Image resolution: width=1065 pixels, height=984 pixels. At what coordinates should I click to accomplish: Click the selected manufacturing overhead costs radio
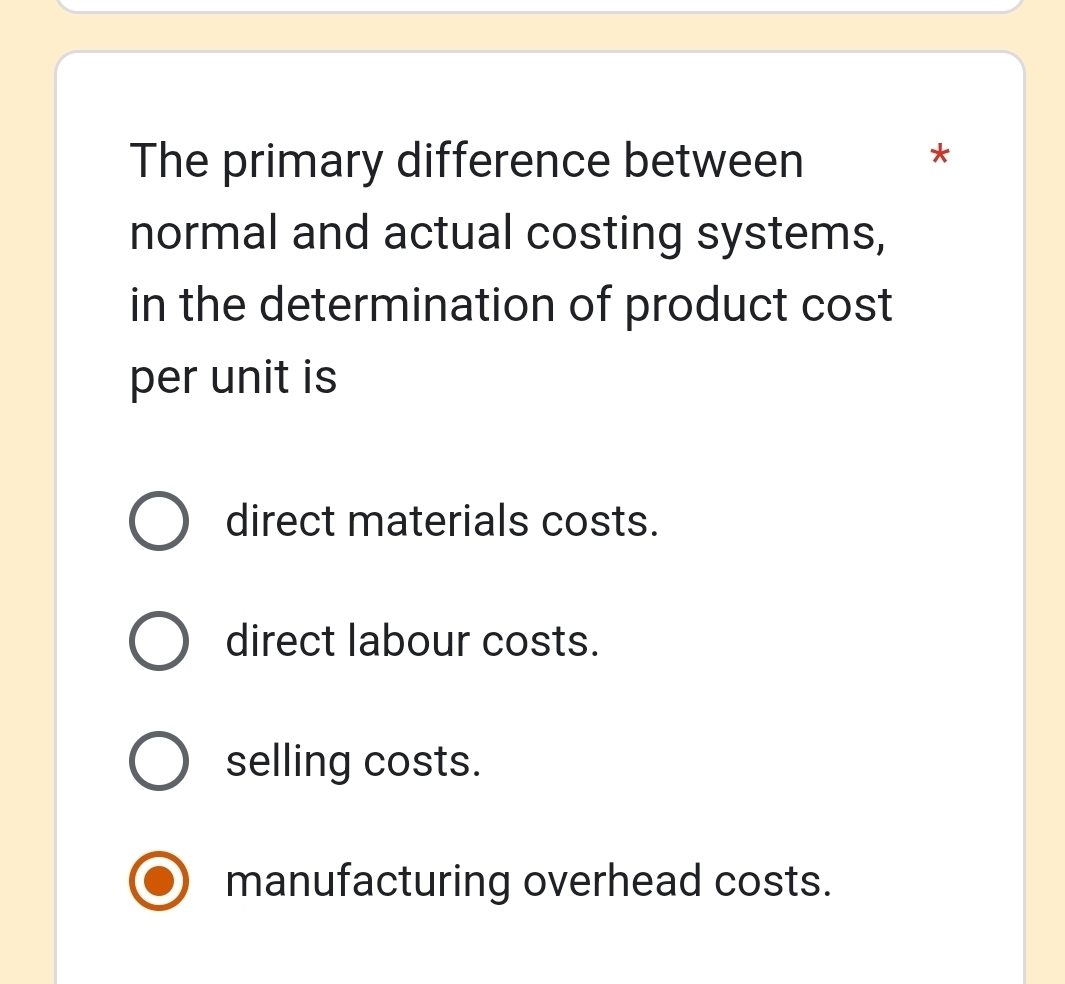pyautogui.click(x=158, y=882)
